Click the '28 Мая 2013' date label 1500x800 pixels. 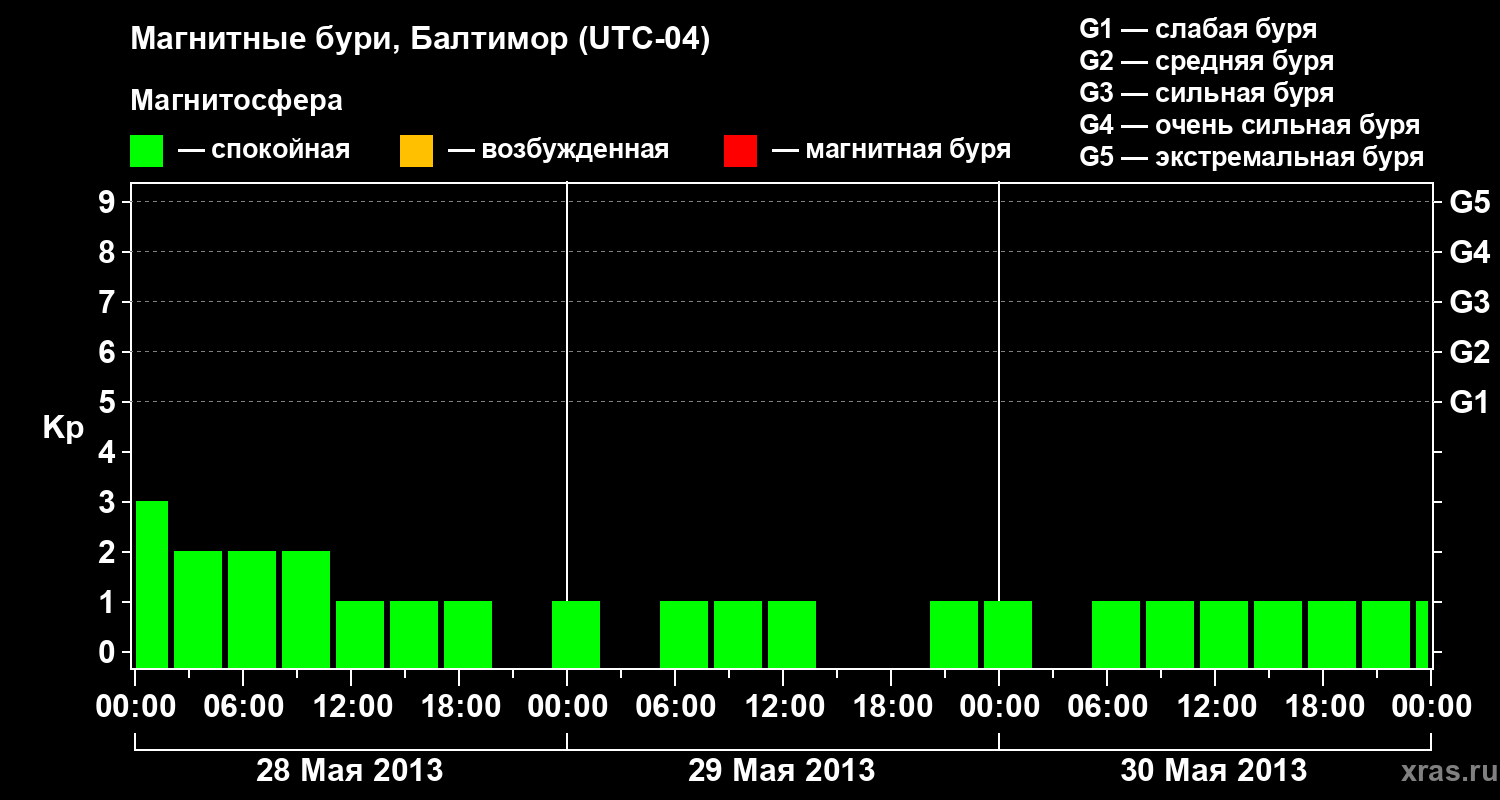pos(350,770)
